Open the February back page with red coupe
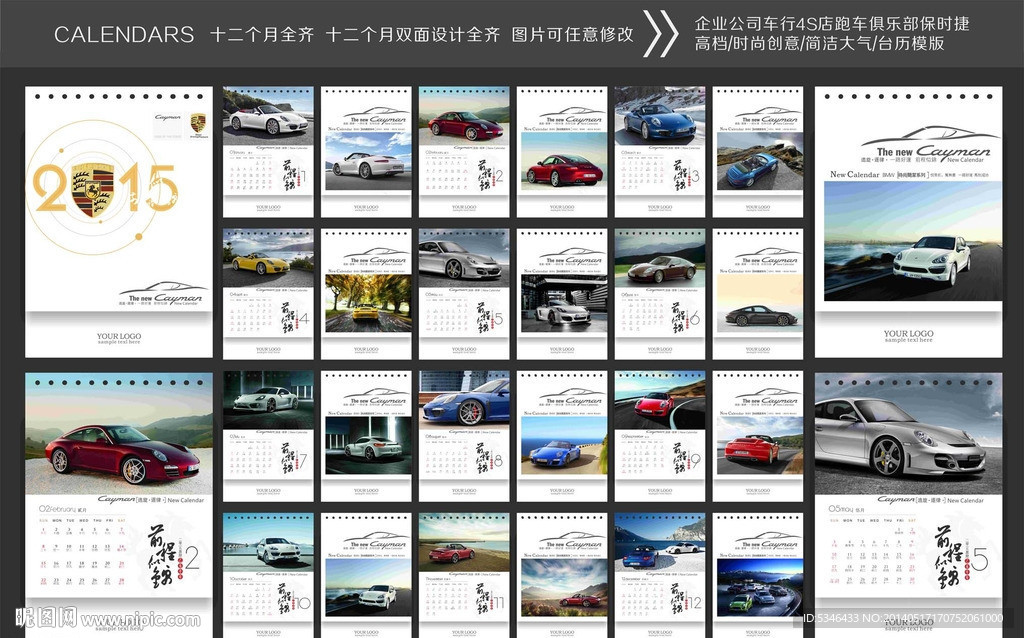1024x638 pixels. coord(562,152)
